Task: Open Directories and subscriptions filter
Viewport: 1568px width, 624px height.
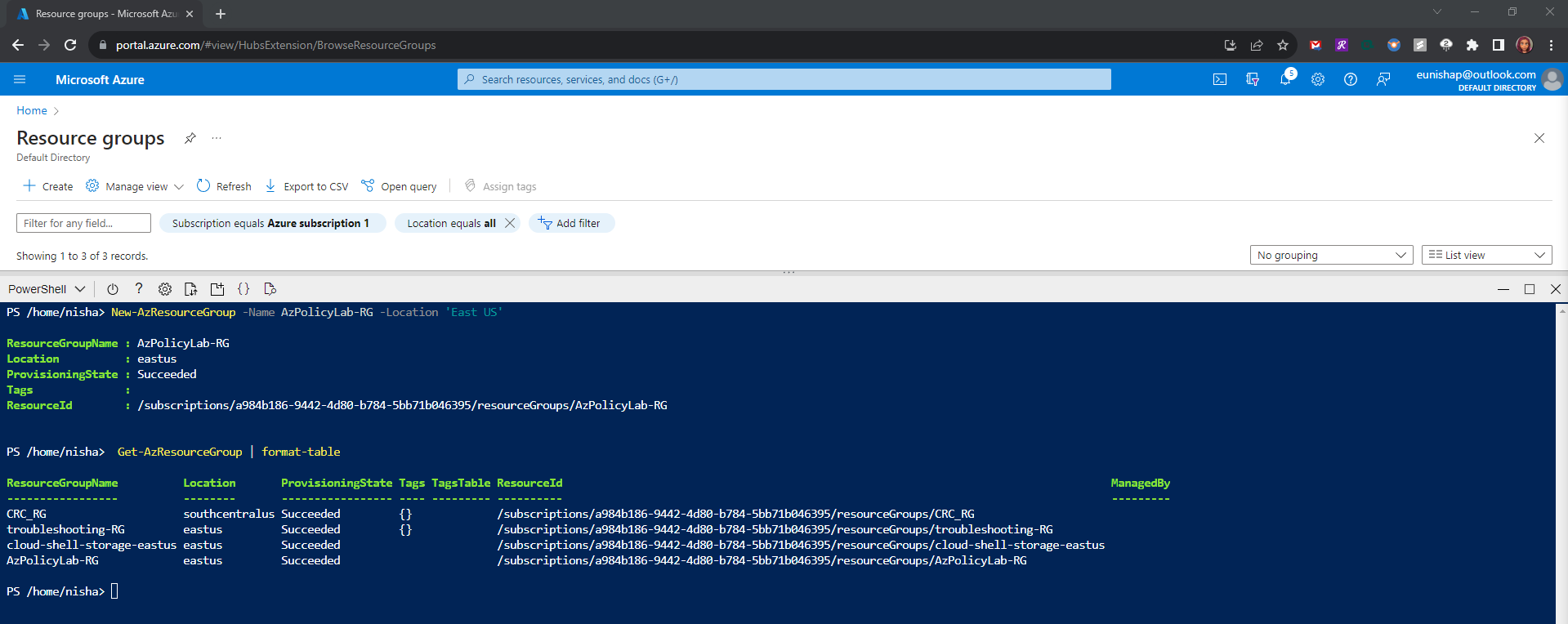Action: click(x=1252, y=79)
